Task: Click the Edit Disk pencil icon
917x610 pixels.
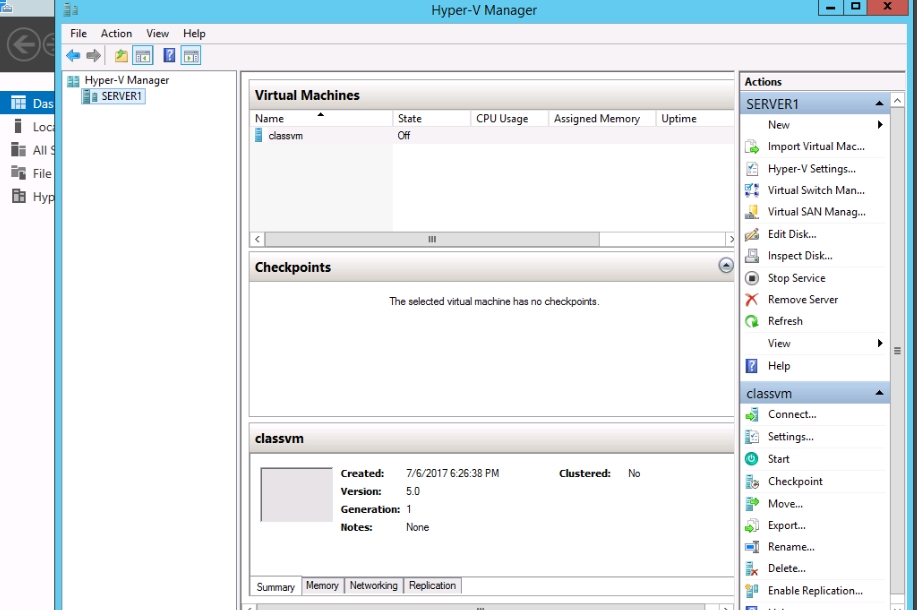Action: (752, 234)
